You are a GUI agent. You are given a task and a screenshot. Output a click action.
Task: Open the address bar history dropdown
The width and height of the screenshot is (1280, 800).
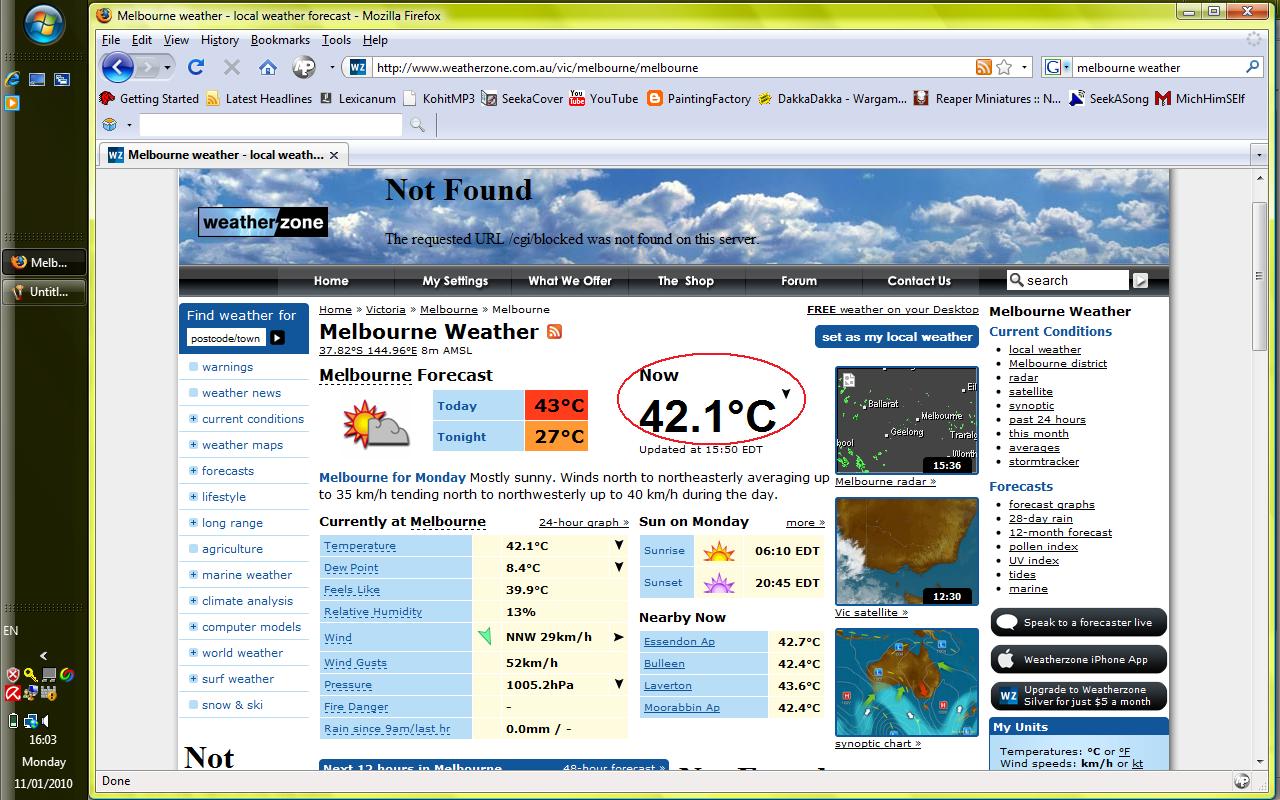click(x=1025, y=68)
